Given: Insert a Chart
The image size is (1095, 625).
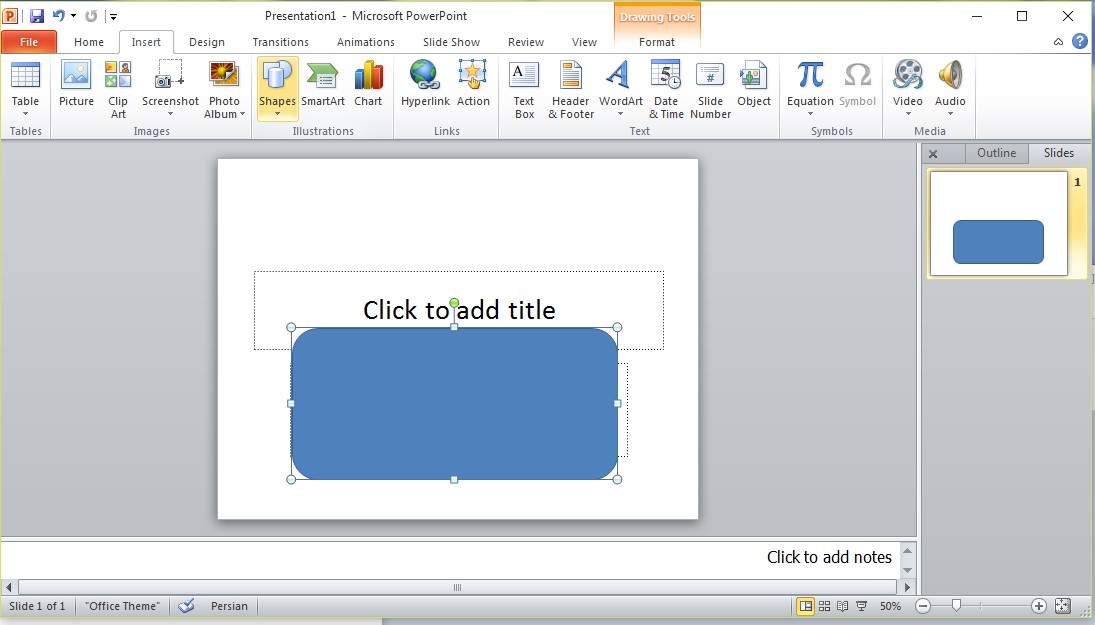Looking at the screenshot, I should pyautogui.click(x=368, y=87).
